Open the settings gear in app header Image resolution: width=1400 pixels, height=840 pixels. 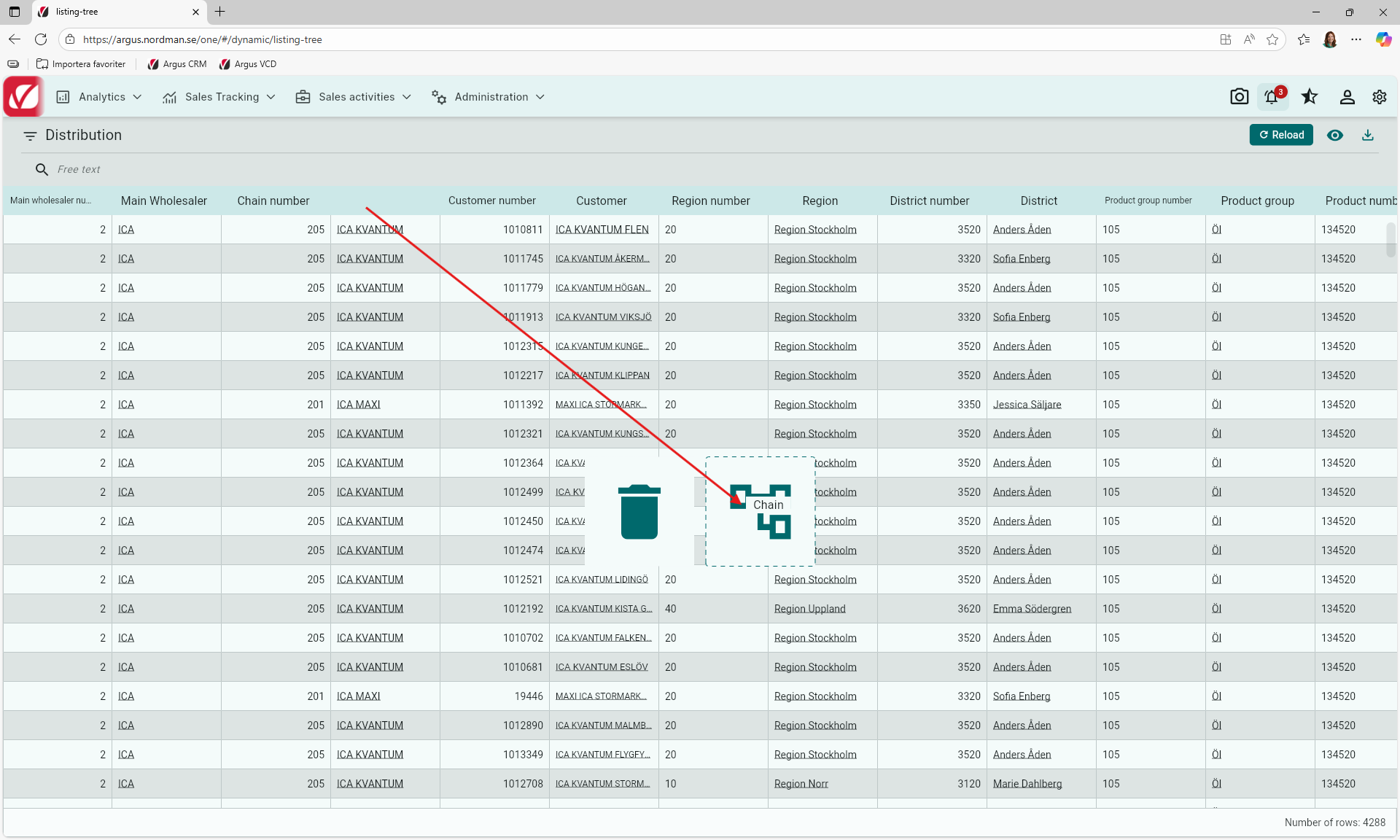click(x=1379, y=97)
